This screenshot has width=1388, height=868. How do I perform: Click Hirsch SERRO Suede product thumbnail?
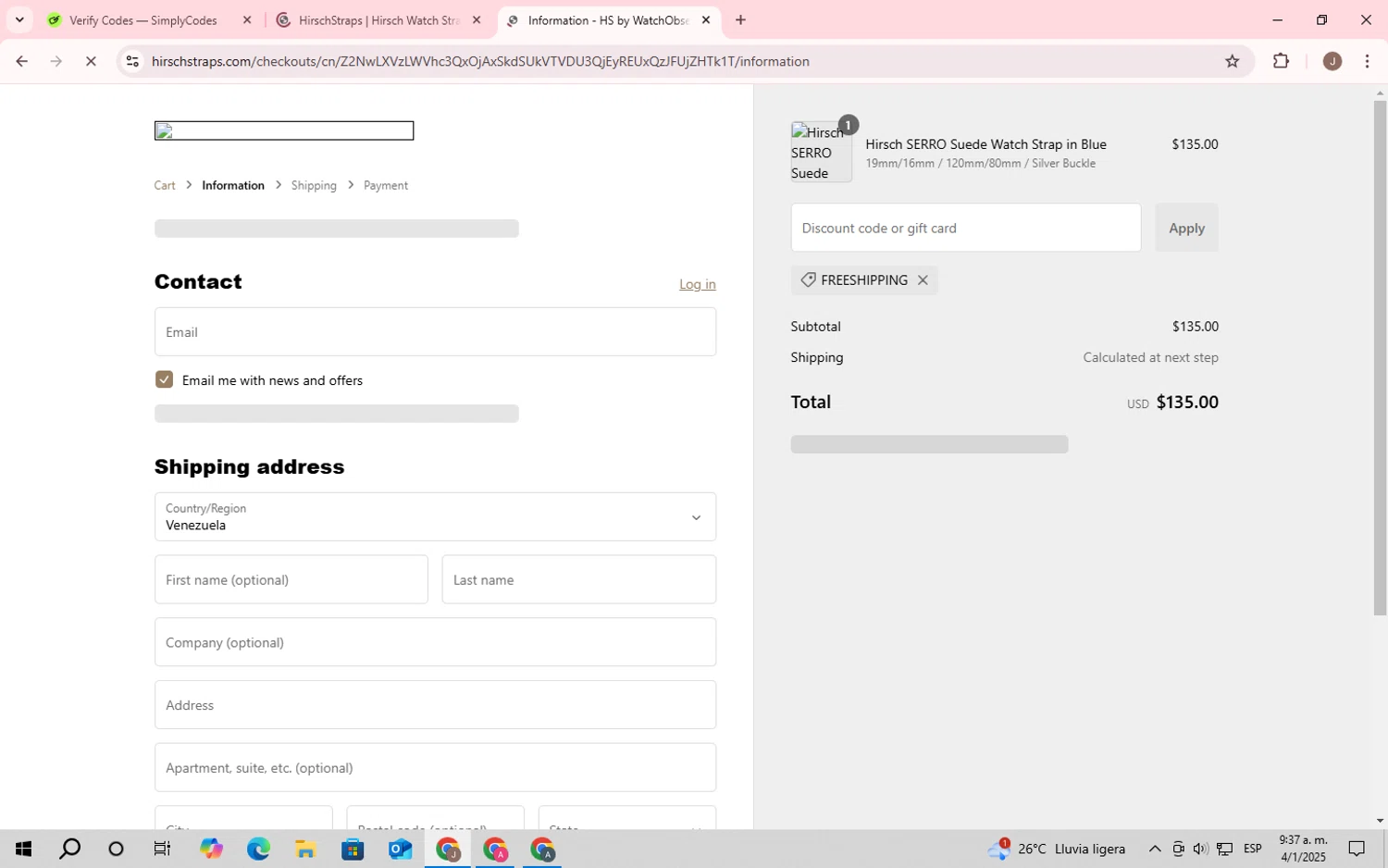[821, 152]
